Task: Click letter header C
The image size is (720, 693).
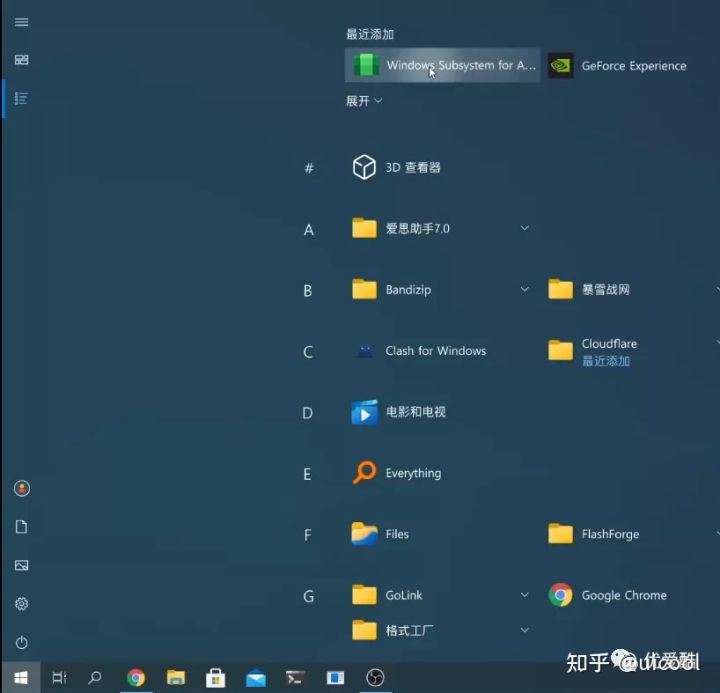Action: [x=308, y=352]
